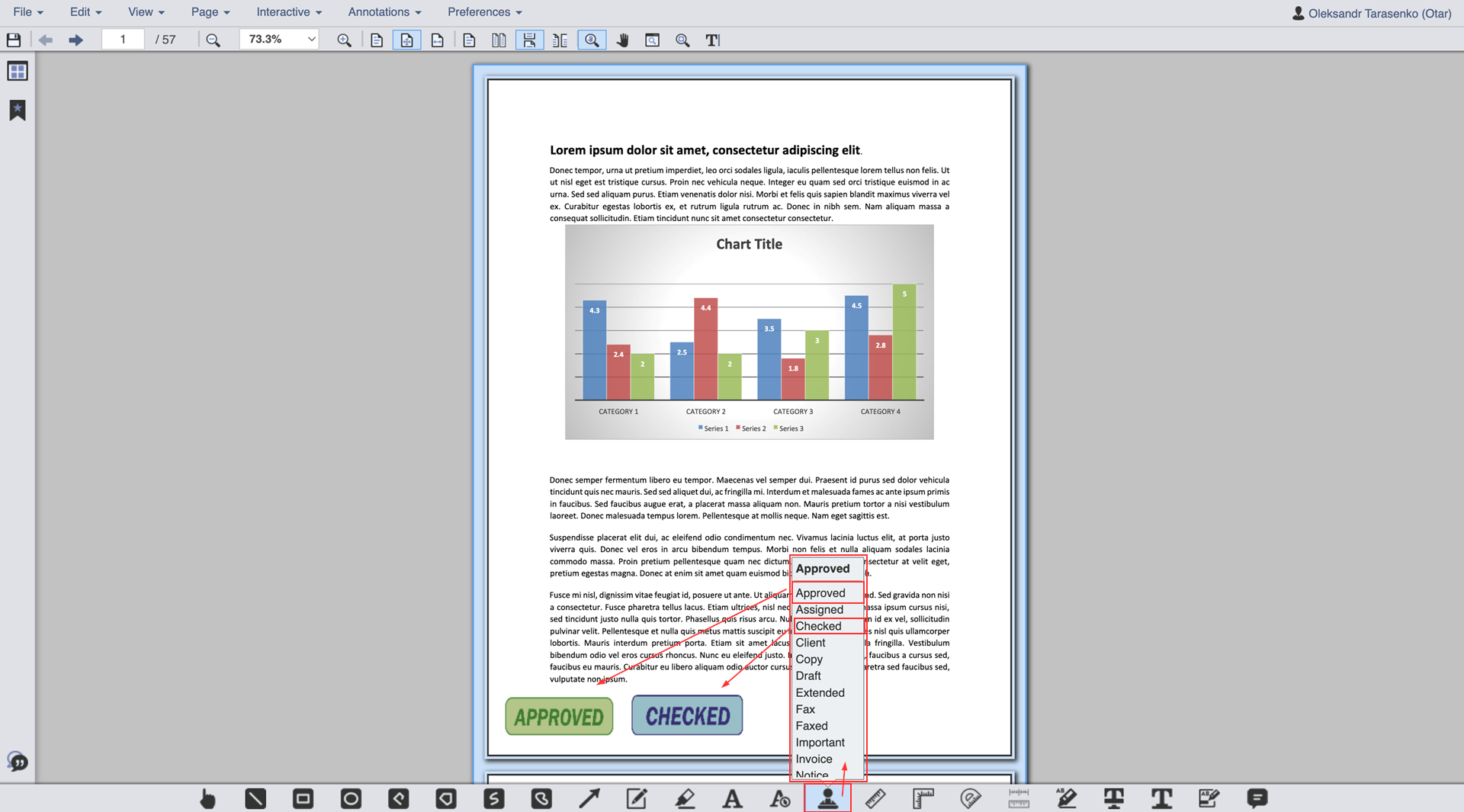Select the Stamp annotation tool

(827, 798)
